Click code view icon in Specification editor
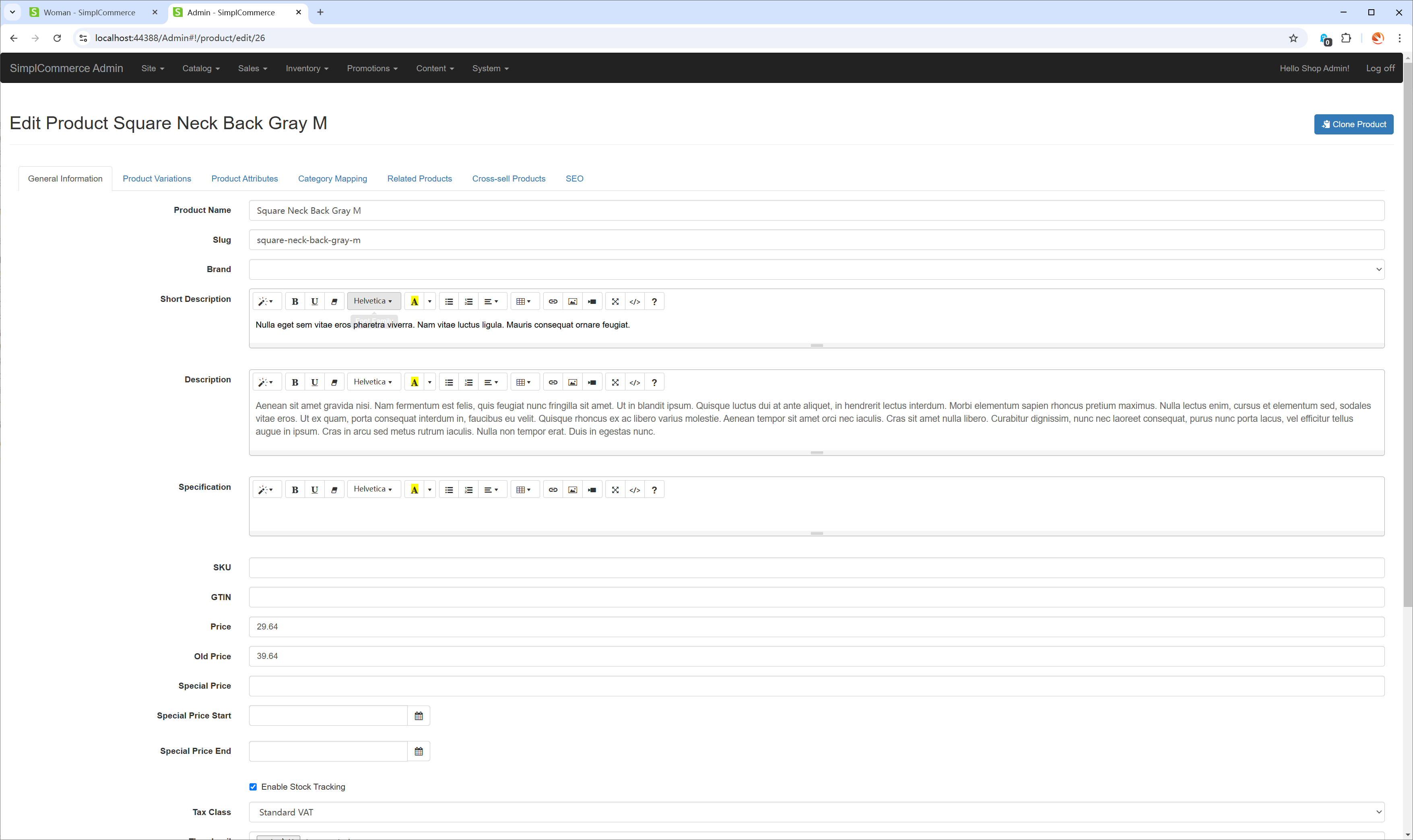 [x=634, y=490]
